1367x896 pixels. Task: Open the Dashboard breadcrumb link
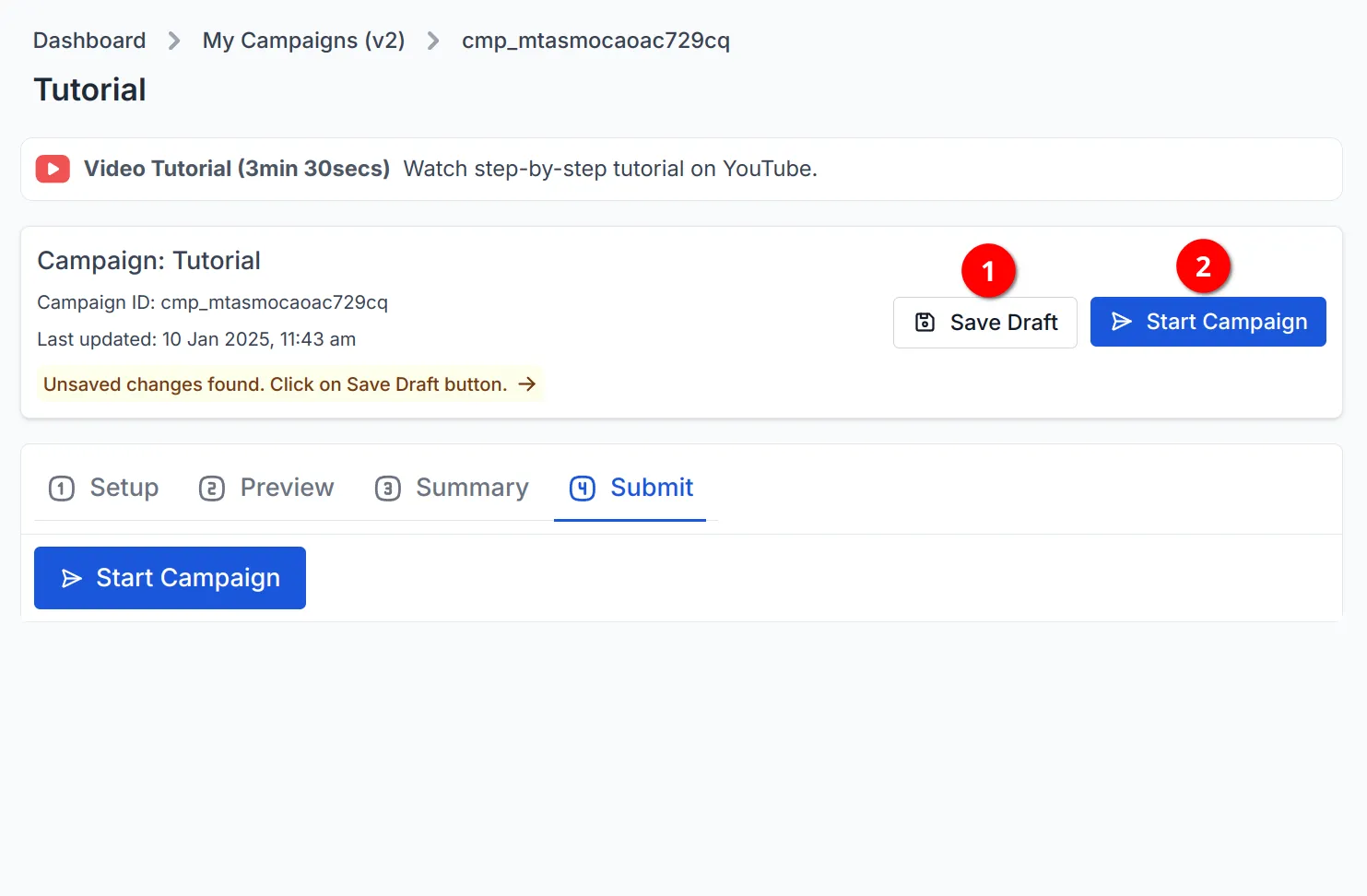[x=88, y=41]
